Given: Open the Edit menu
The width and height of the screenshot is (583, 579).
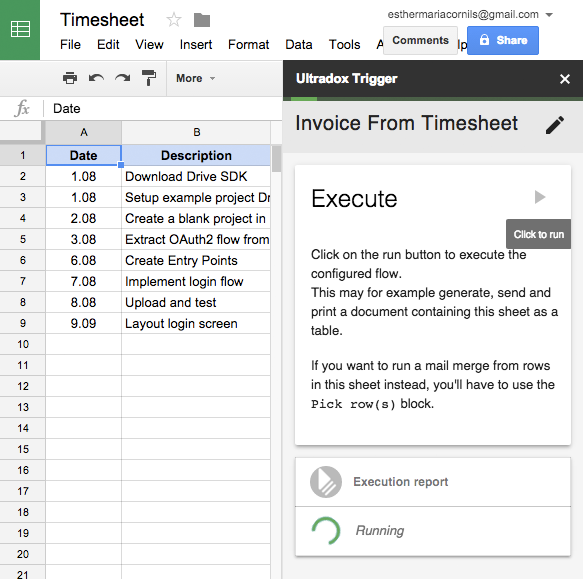Looking at the screenshot, I should 108,45.
